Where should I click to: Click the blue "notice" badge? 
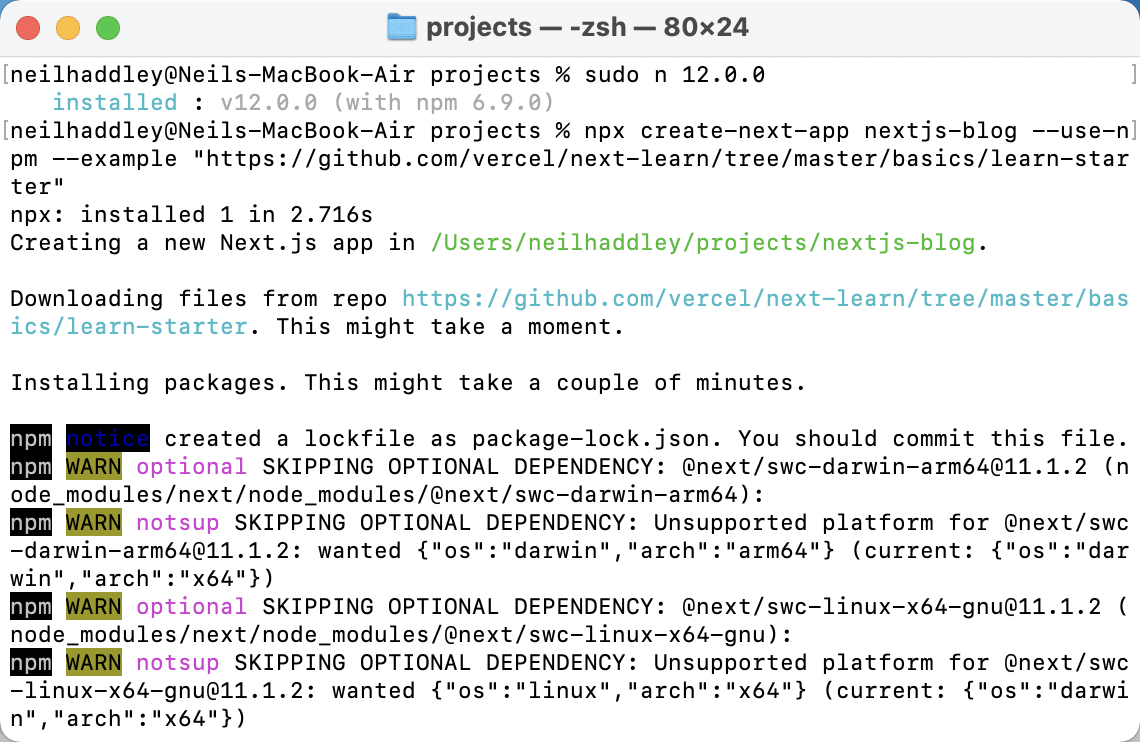tap(108, 438)
